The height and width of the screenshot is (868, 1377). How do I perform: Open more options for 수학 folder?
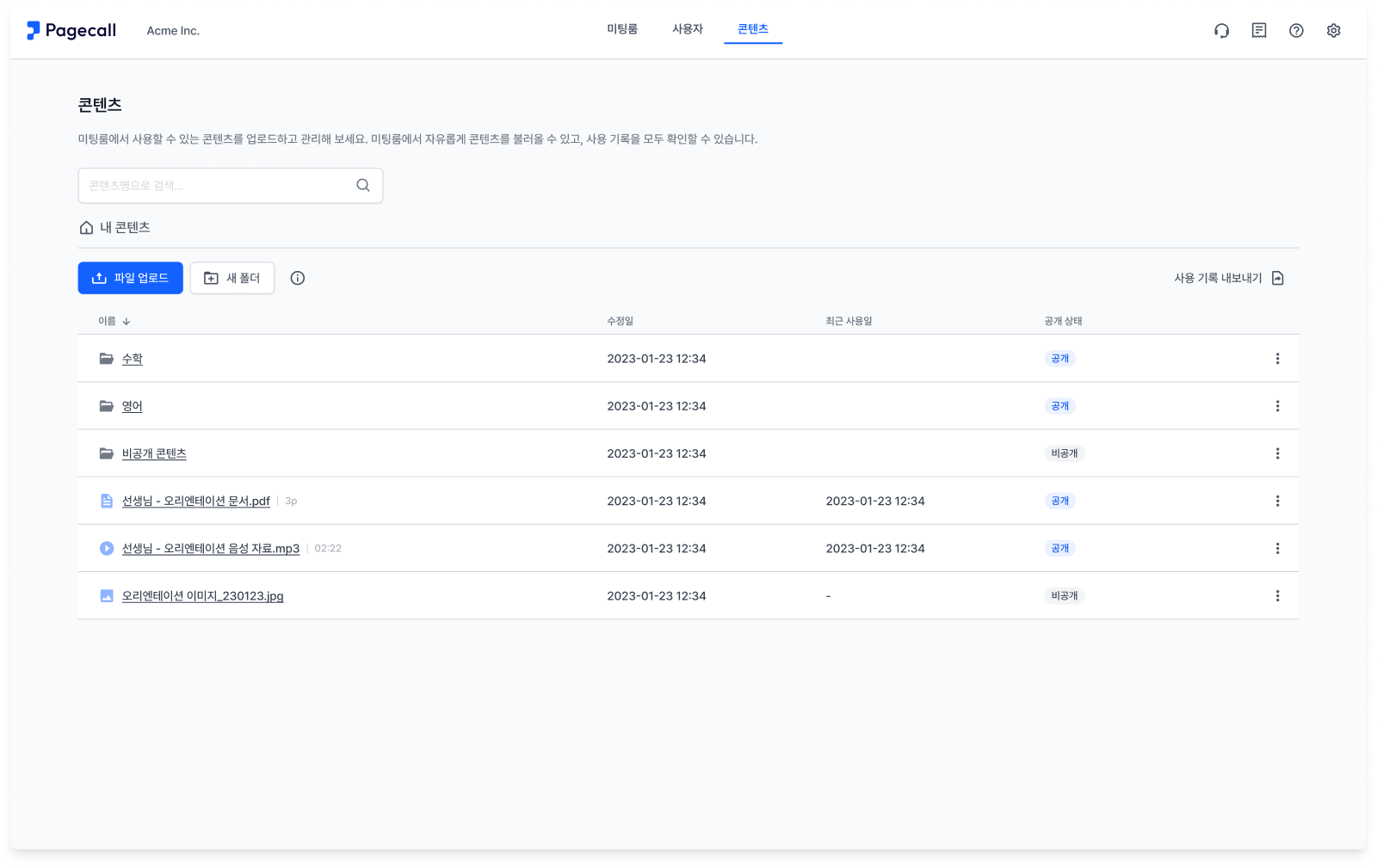1277,359
